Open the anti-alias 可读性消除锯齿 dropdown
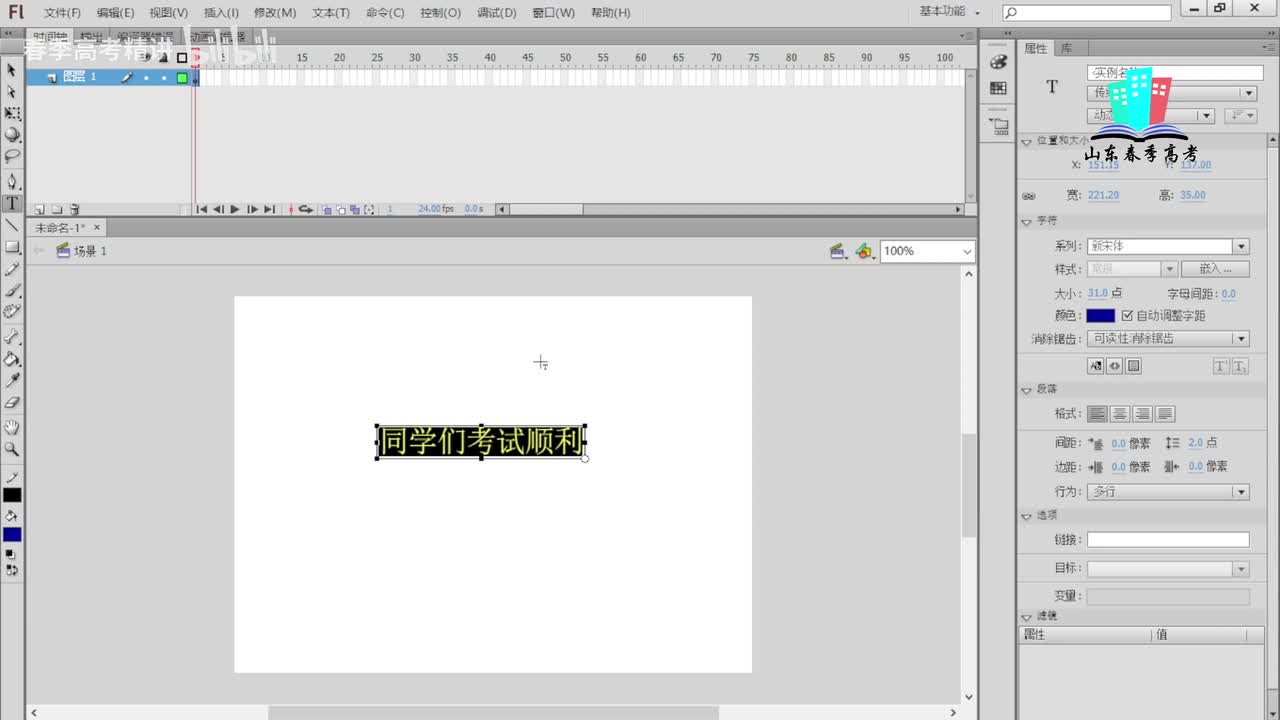The height and width of the screenshot is (720, 1280). point(1168,339)
